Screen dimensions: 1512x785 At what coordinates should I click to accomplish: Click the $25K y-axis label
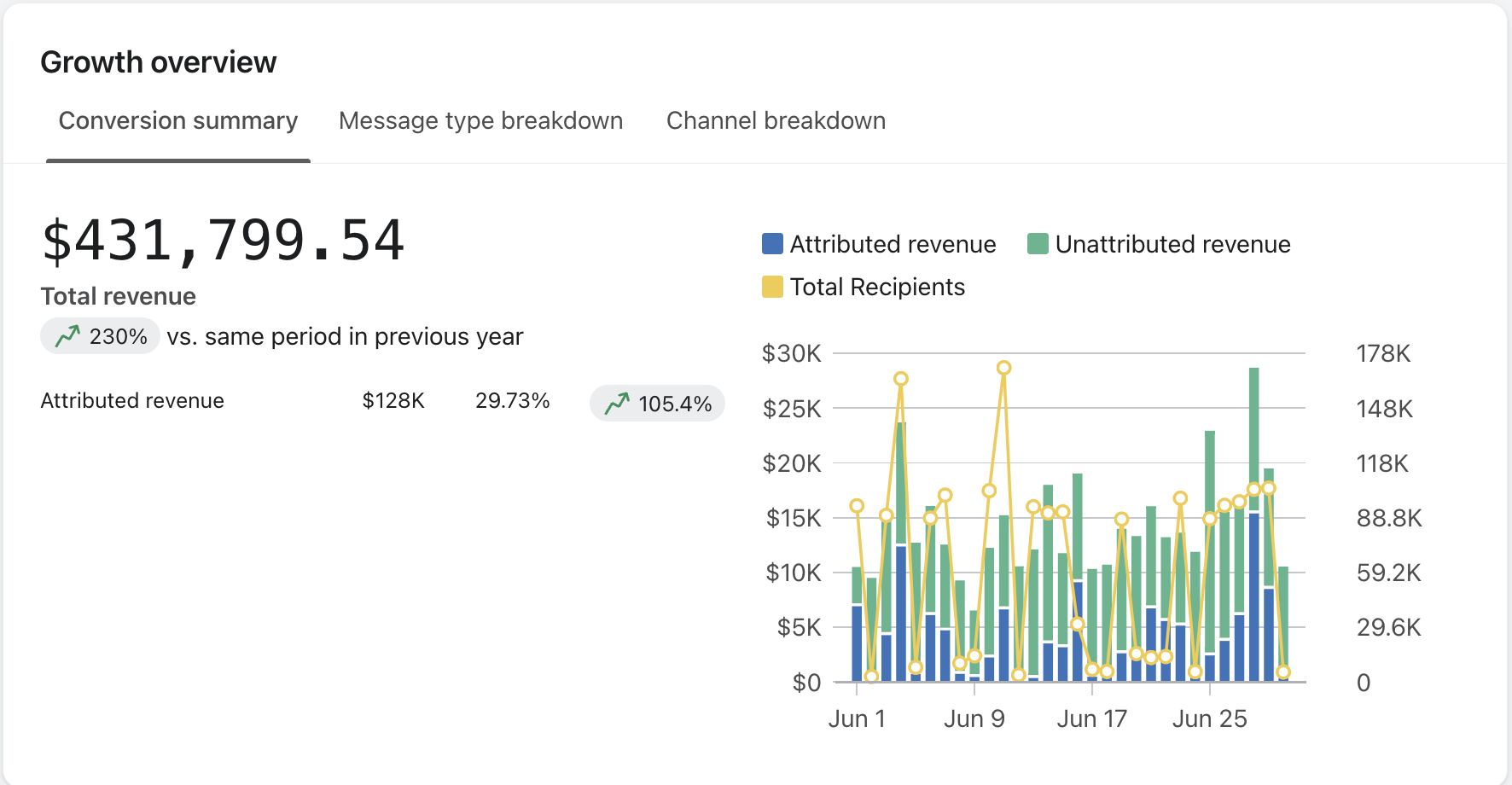tap(792, 409)
